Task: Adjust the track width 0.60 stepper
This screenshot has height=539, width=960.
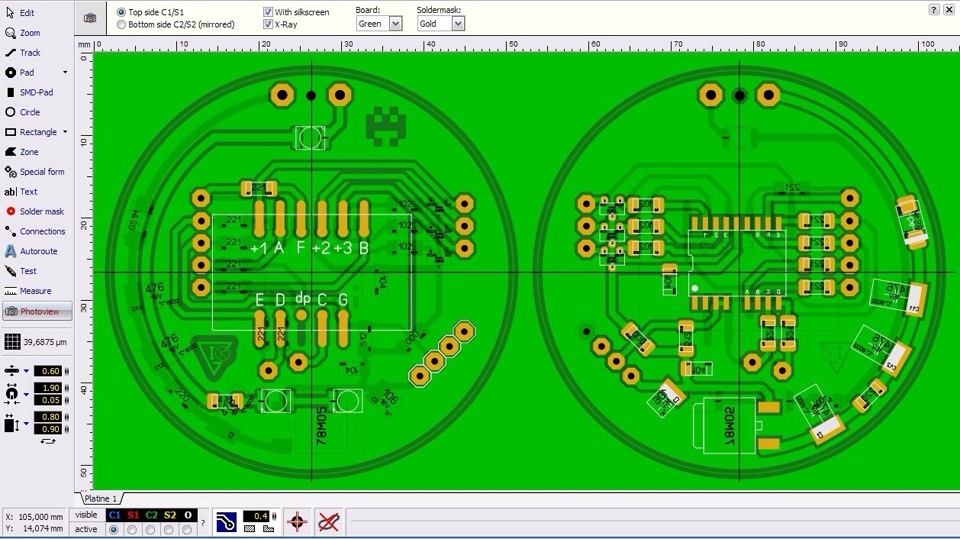Action: tap(67, 371)
